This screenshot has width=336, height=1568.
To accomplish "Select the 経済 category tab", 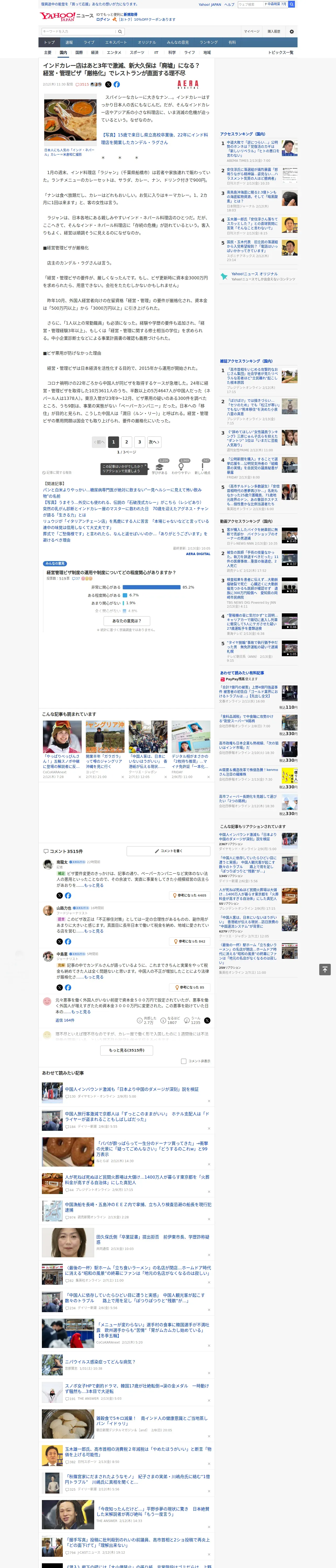I will click(94, 52).
